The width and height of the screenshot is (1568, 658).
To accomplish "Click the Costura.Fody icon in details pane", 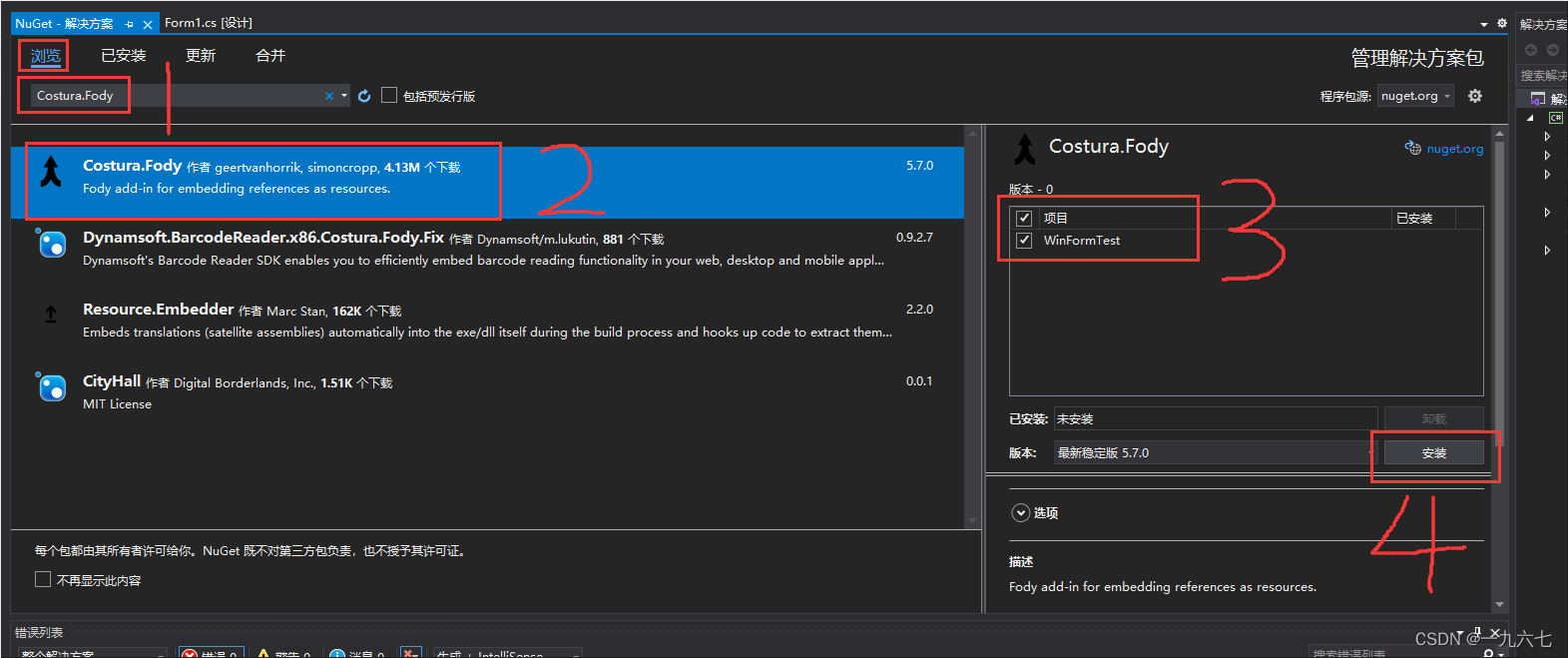I will [1025, 148].
